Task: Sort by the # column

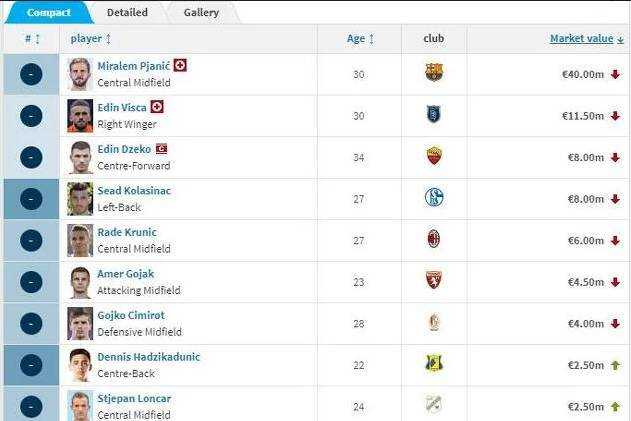Action: pyautogui.click(x=32, y=39)
